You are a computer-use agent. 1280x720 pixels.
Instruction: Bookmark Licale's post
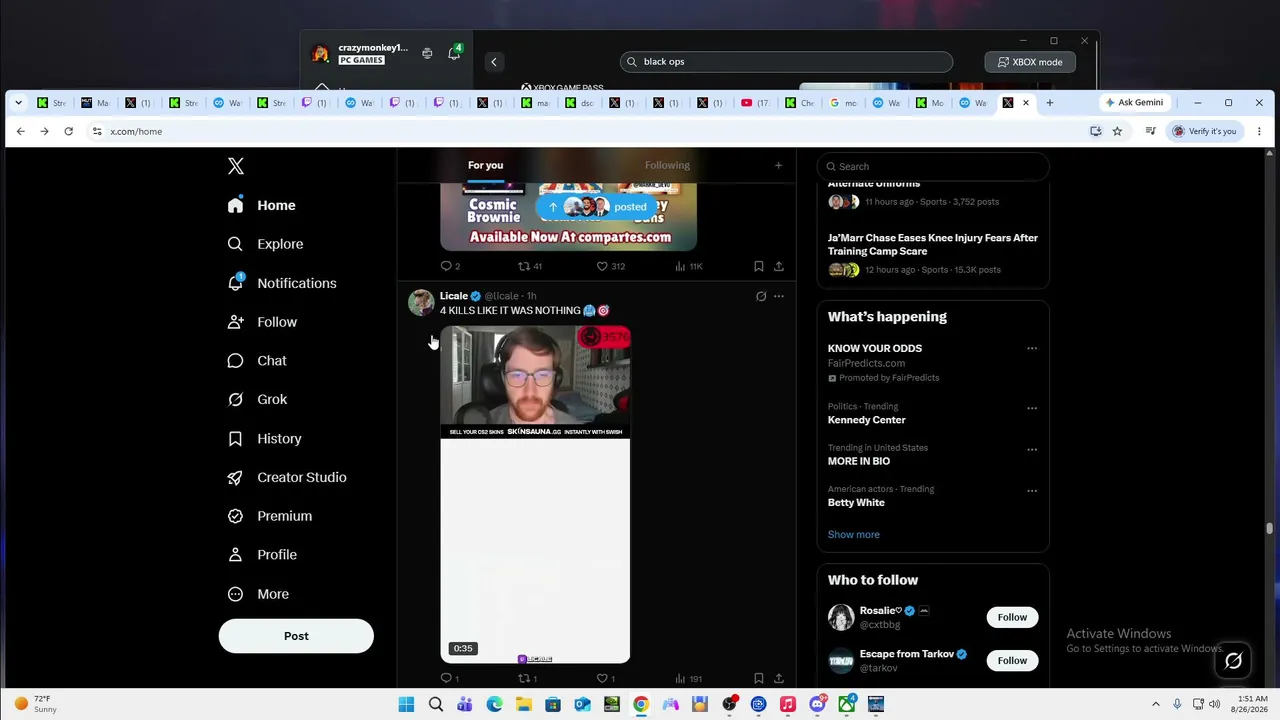pyautogui.click(x=759, y=678)
